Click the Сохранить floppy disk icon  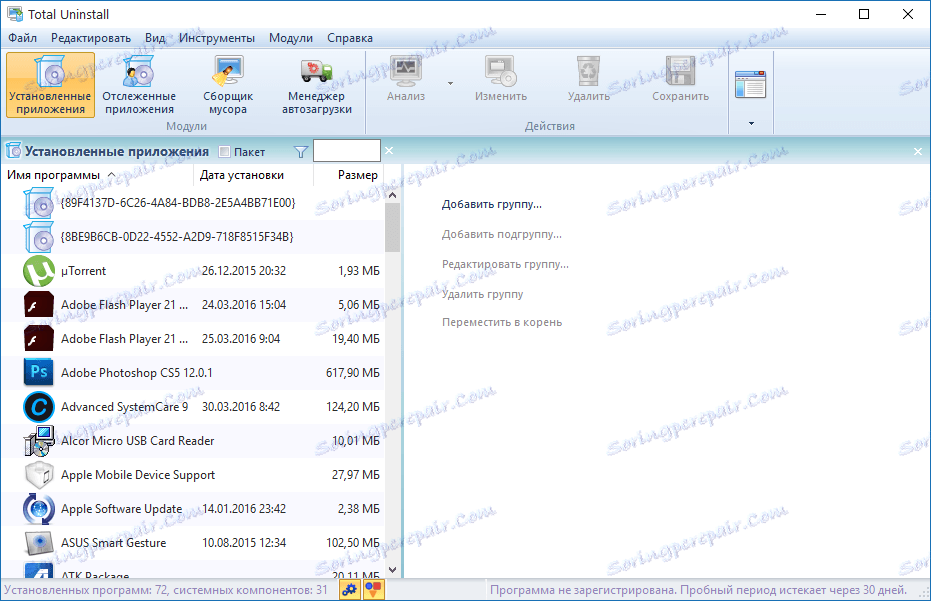(680, 71)
